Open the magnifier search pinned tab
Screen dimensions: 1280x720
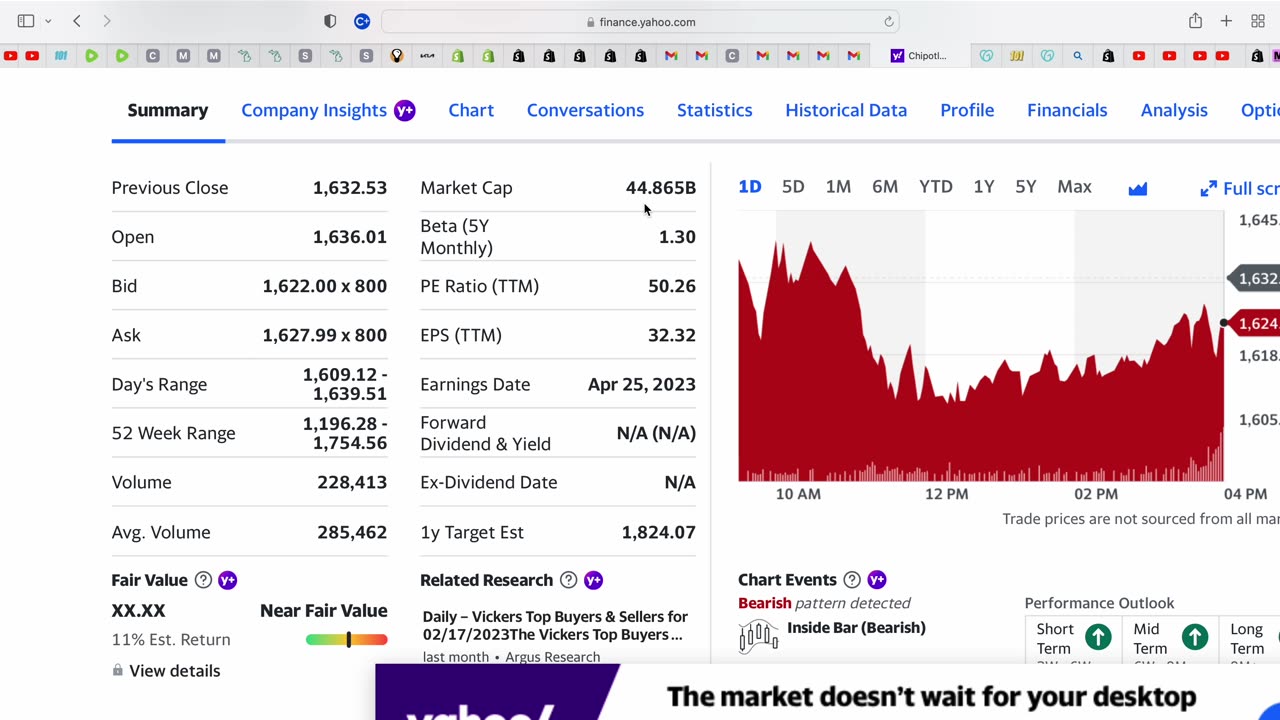coord(1078,56)
